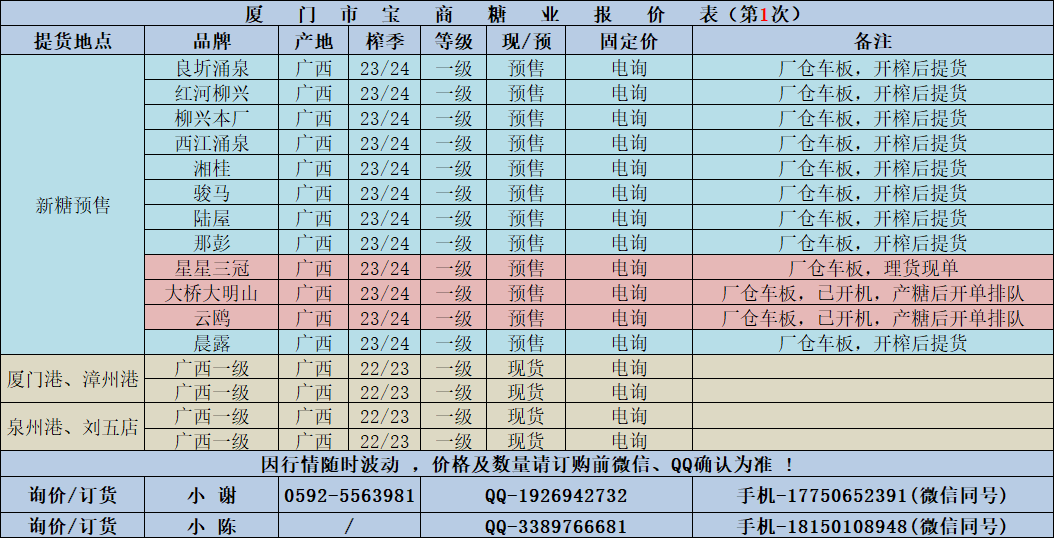Select the 大桥大明山 brand cell

211,293
